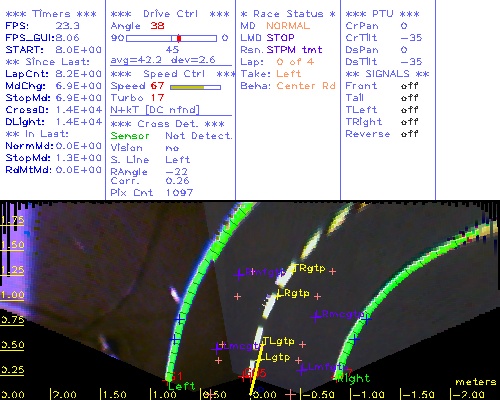Click the green Right lane label

(x=354, y=378)
